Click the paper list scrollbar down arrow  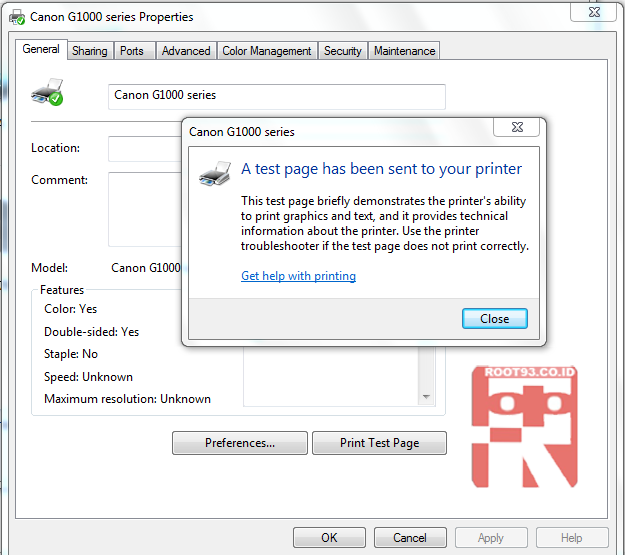point(426,397)
